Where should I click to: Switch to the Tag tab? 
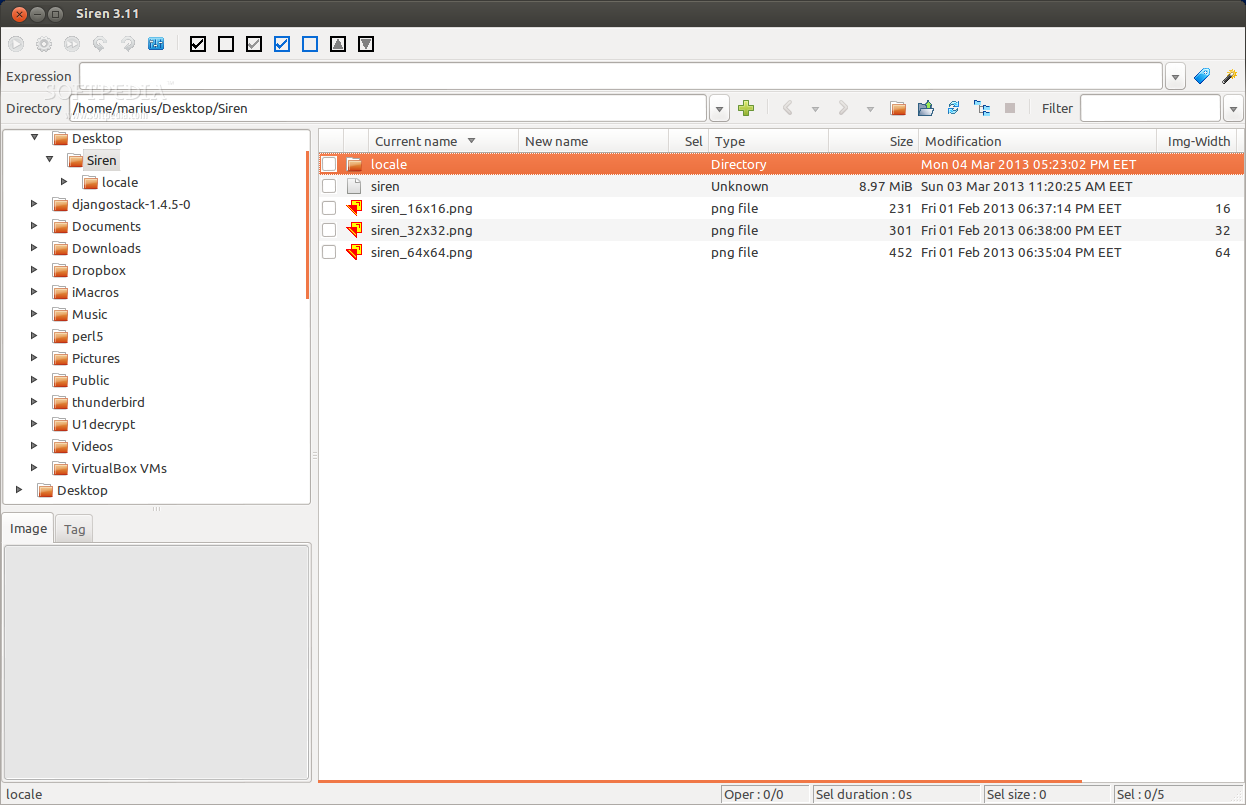[x=75, y=530]
